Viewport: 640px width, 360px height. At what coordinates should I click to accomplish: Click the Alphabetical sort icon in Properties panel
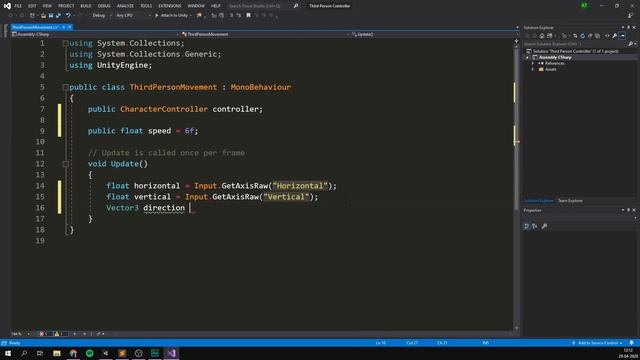(535, 226)
